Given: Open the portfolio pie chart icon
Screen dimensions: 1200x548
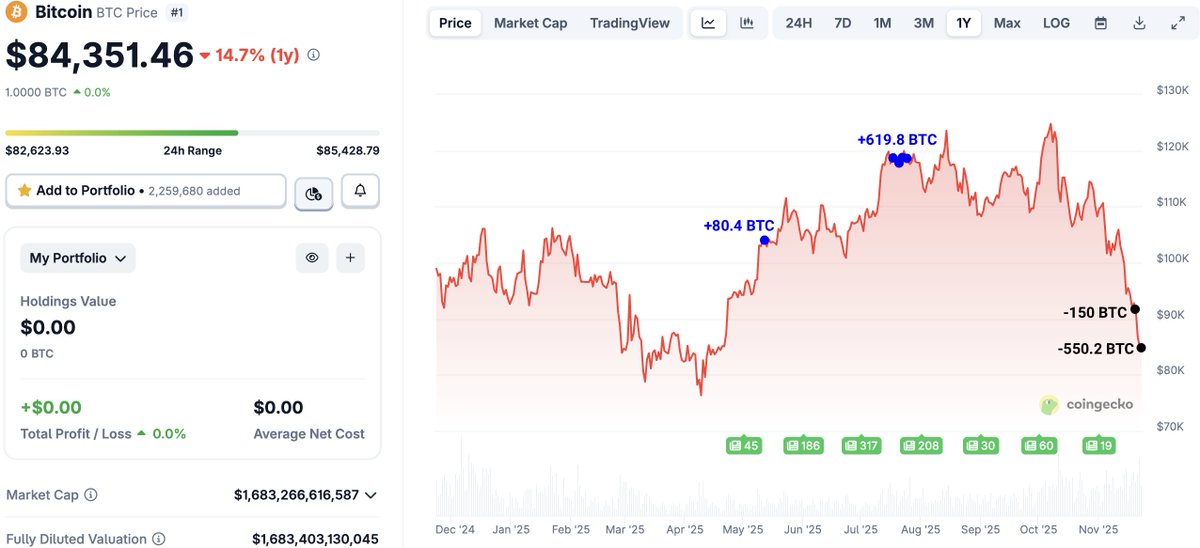Looking at the screenshot, I should point(313,193).
